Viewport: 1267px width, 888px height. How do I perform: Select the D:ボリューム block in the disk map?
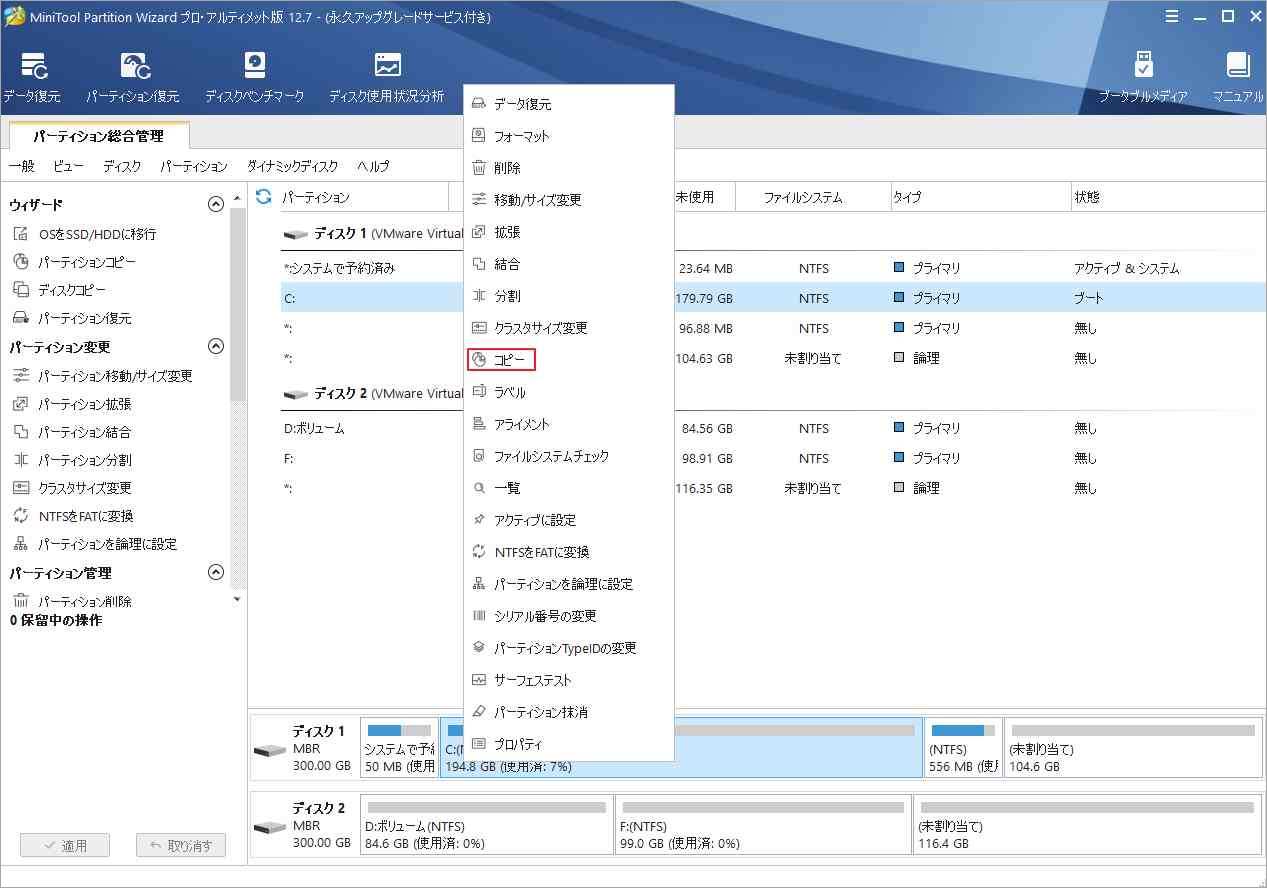pos(486,823)
